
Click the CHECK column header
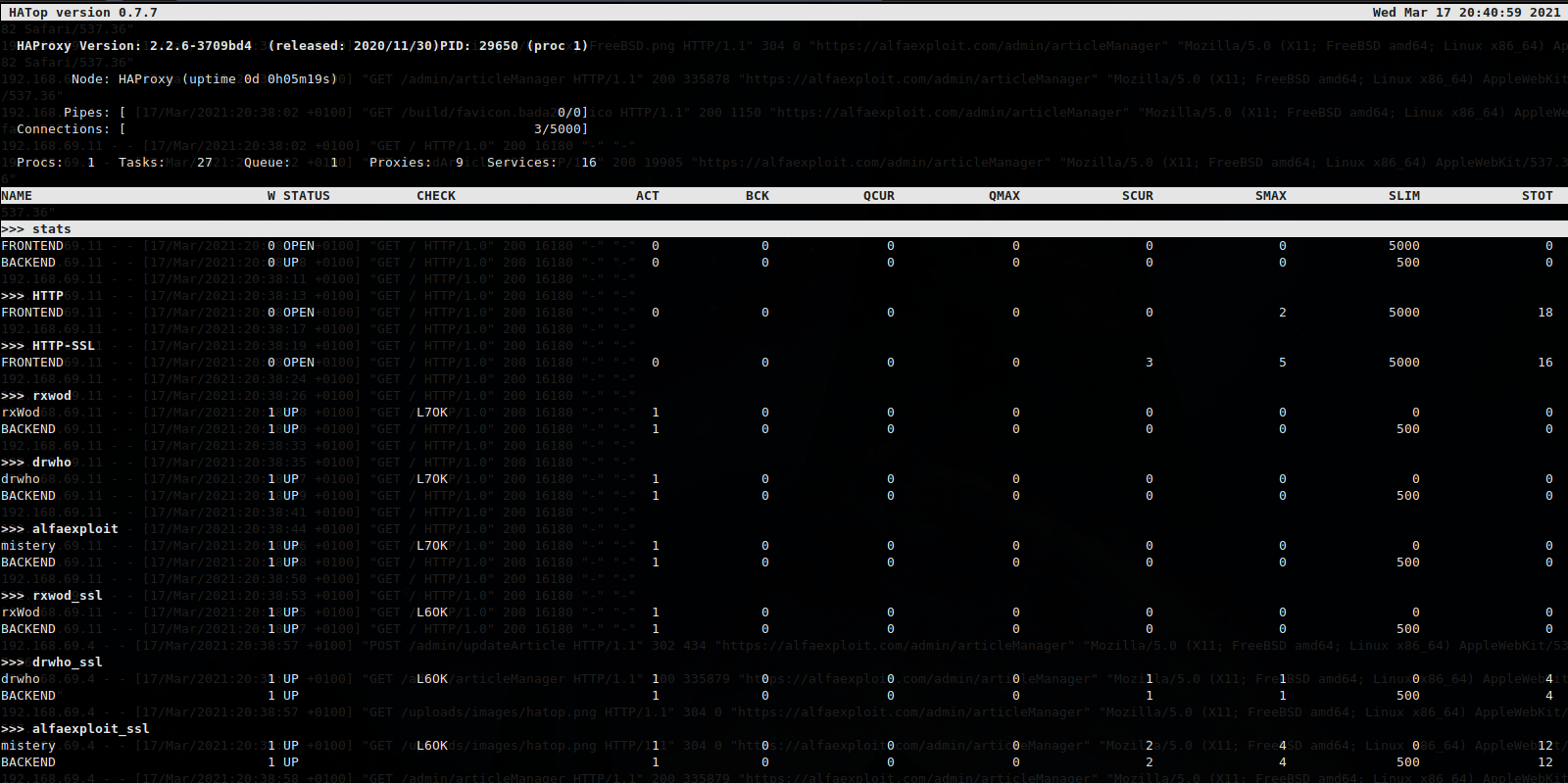(436, 196)
